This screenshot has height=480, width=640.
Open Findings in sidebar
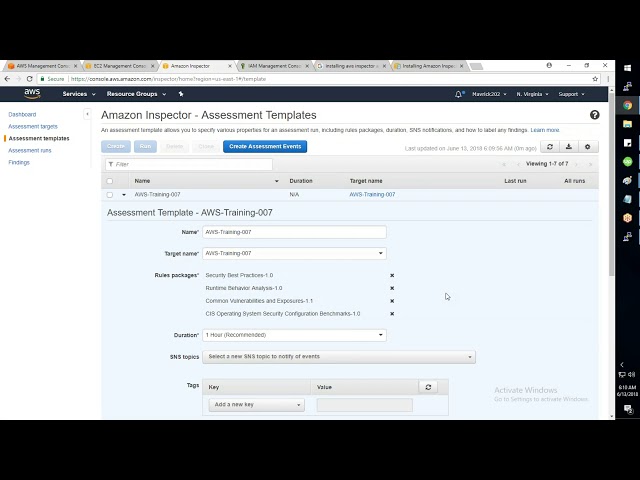(x=19, y=162)
